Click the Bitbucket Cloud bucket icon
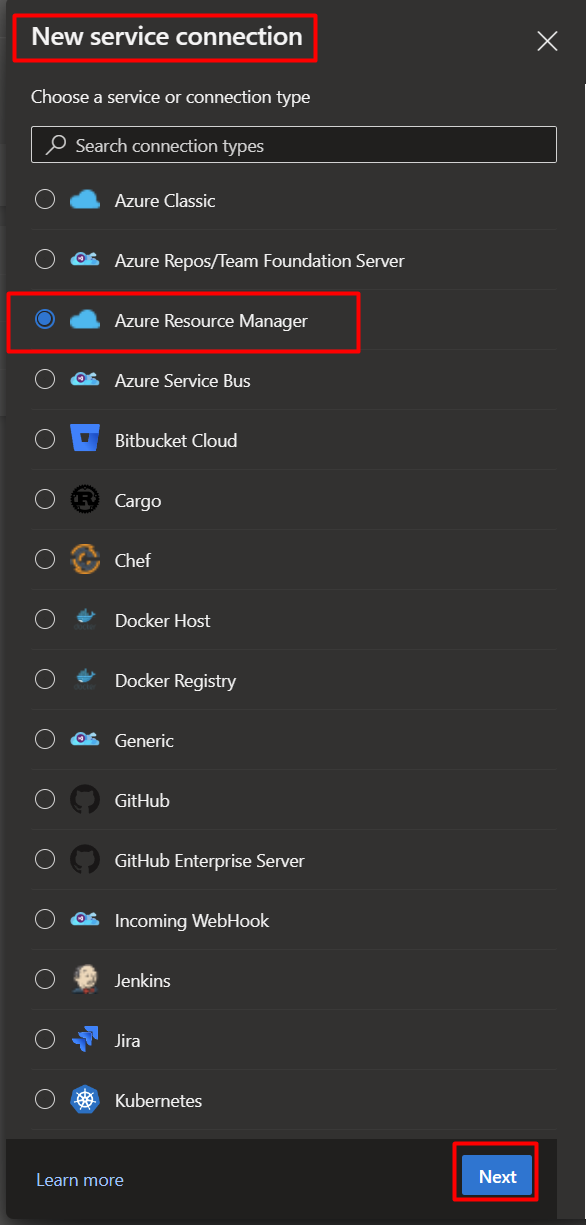This screenshot has height=1225, width=586. coord(85,440)
